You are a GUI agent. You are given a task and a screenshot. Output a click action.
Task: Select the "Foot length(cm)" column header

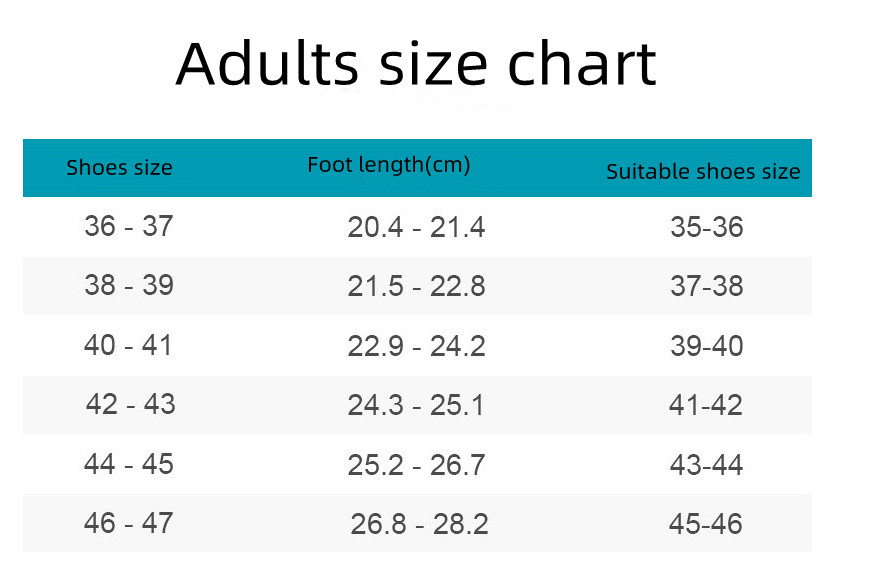point(389,165)
